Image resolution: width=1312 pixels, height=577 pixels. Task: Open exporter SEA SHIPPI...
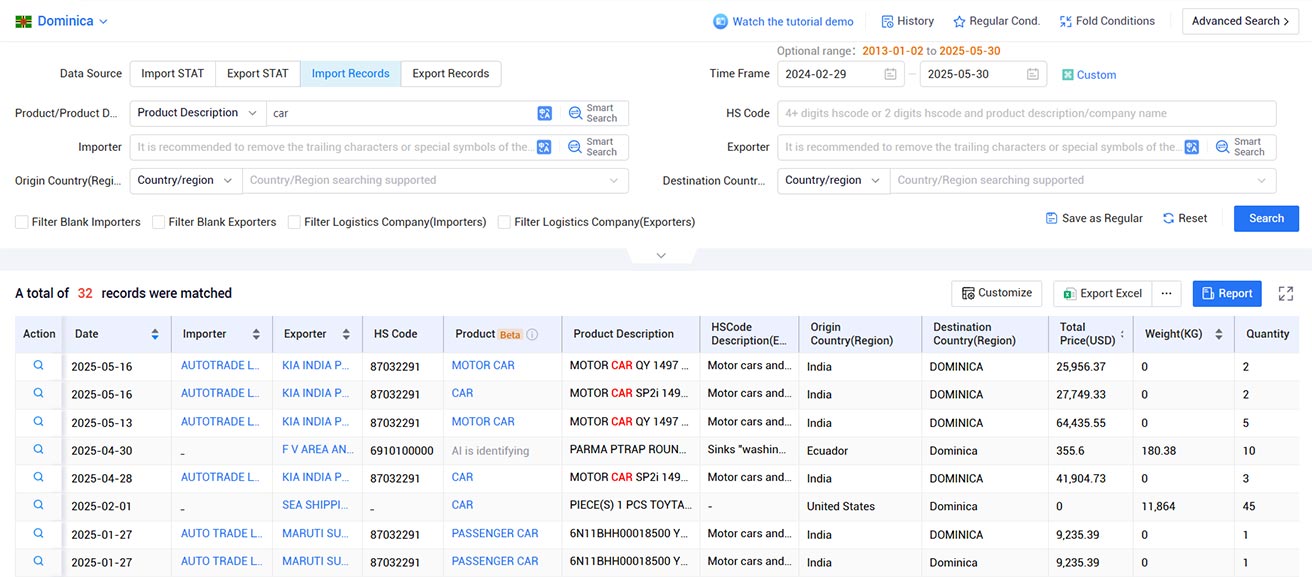click(315, 506)
